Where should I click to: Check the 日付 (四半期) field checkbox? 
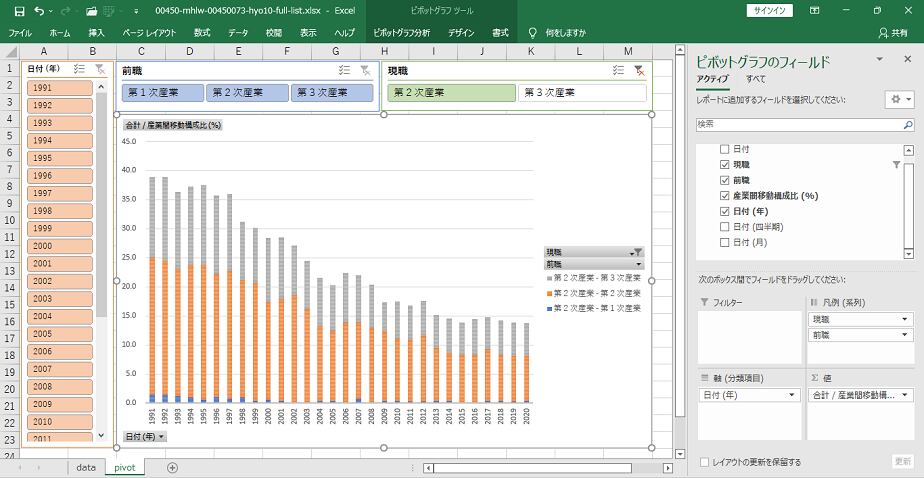point(725,227)
